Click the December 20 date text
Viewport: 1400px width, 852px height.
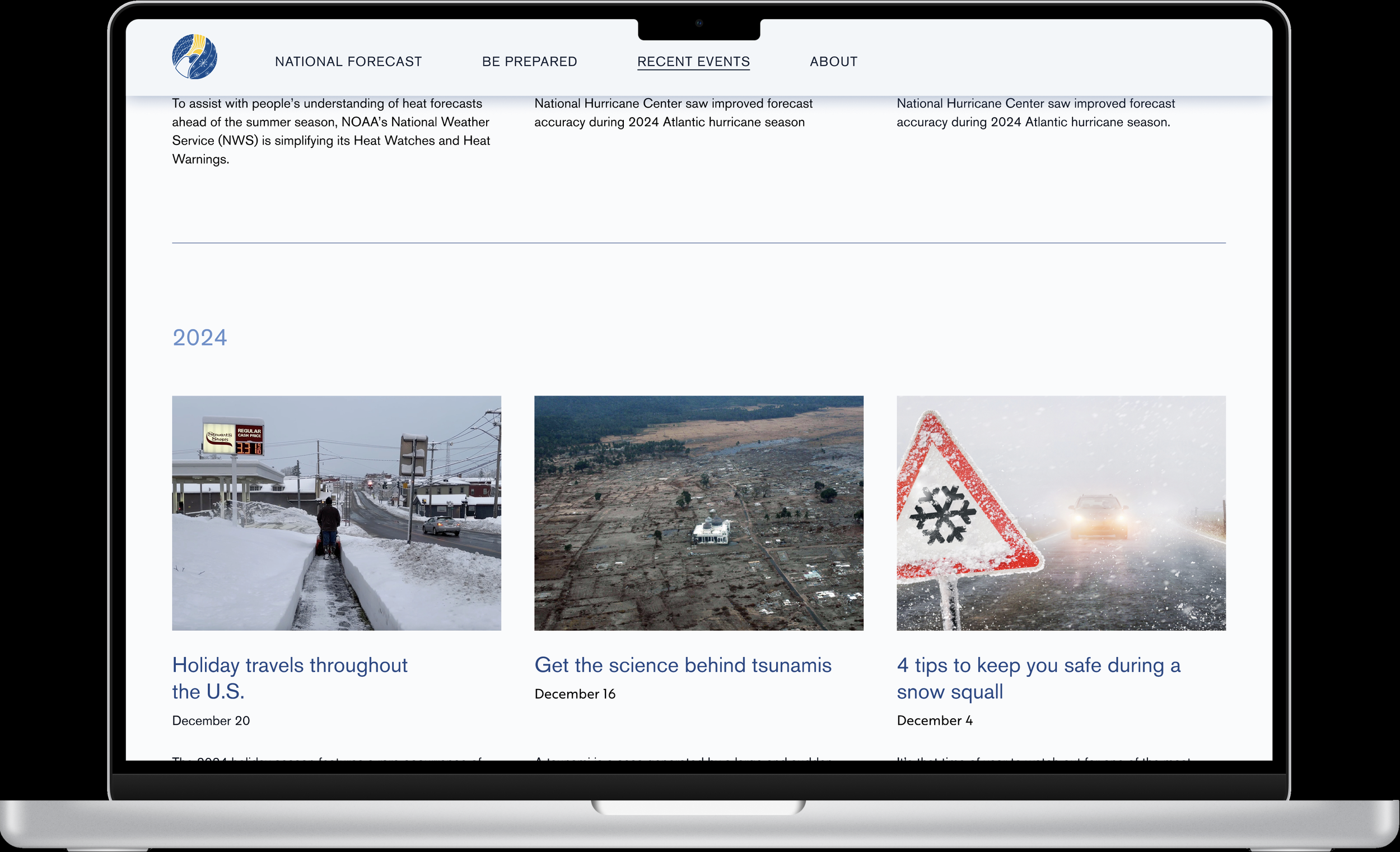(211, 720)
